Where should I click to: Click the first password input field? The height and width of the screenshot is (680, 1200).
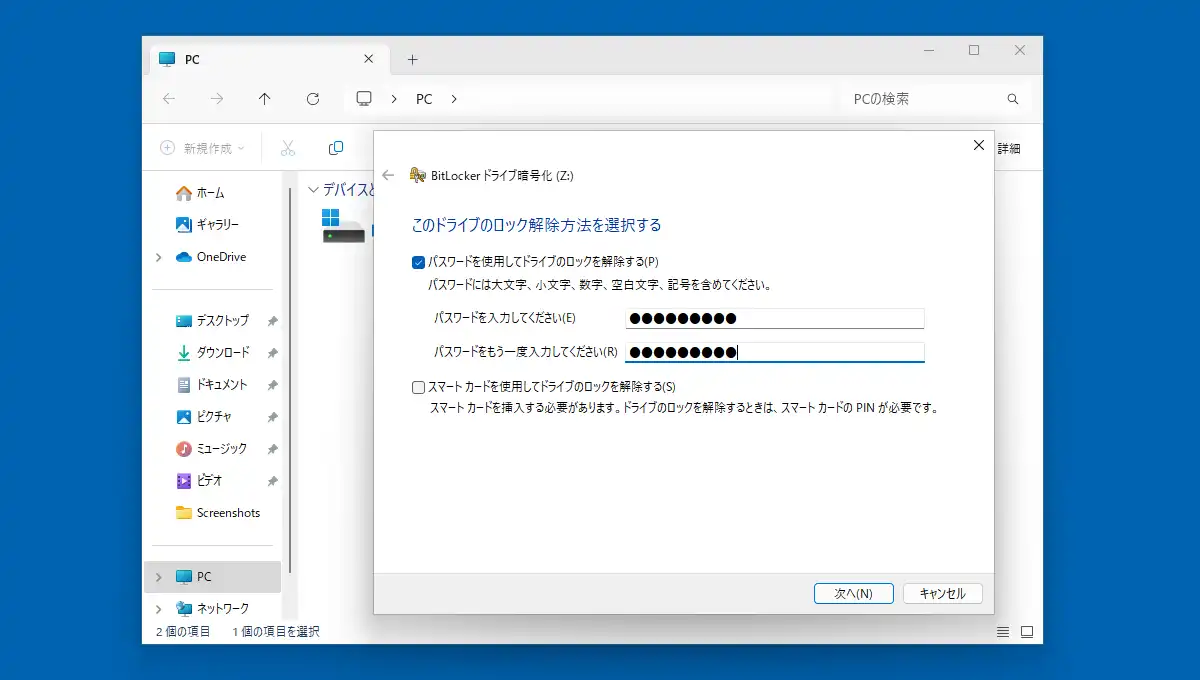(x=774, y=319)
